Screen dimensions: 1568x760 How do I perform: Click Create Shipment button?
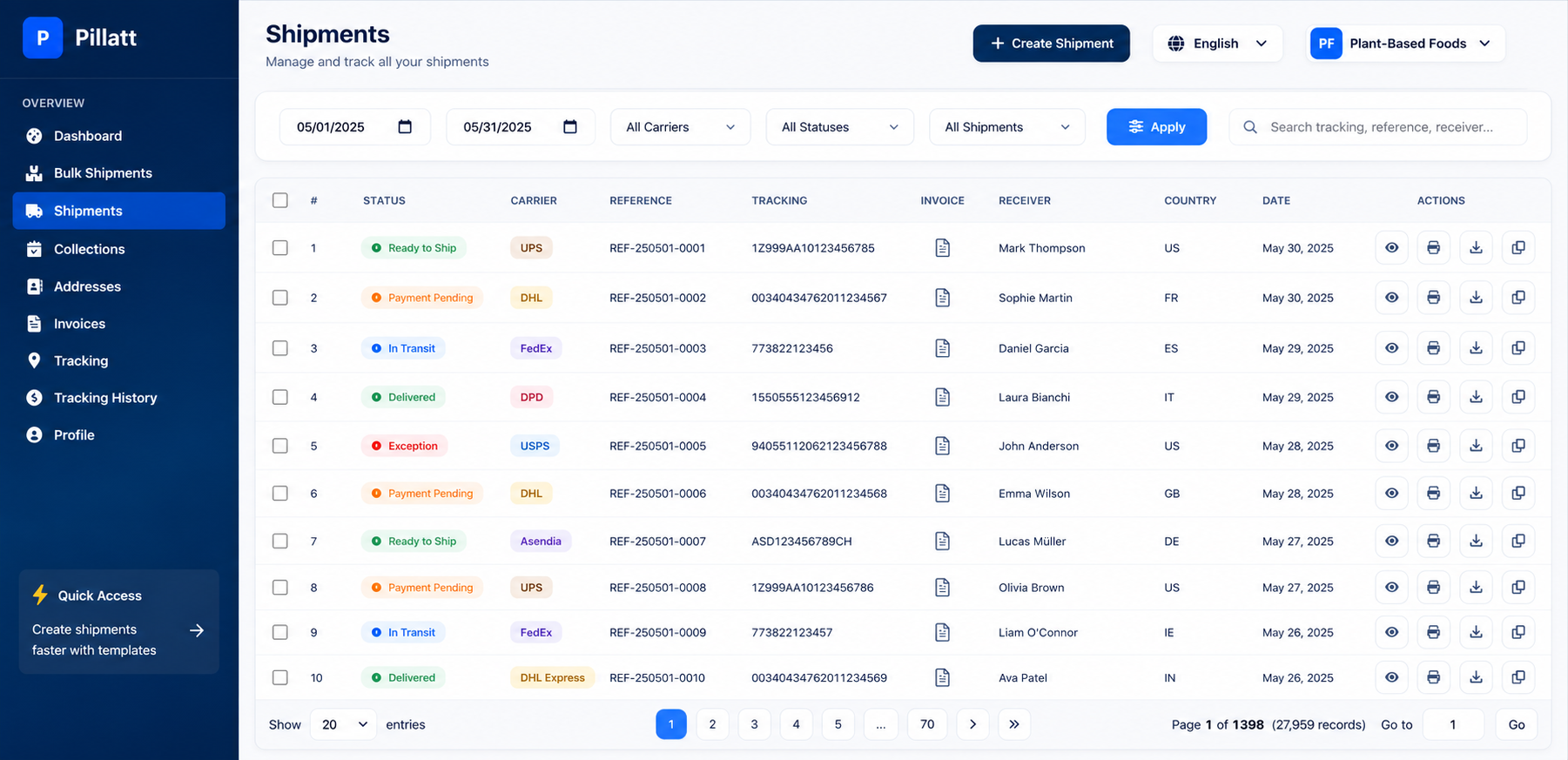pos(1051,44)
